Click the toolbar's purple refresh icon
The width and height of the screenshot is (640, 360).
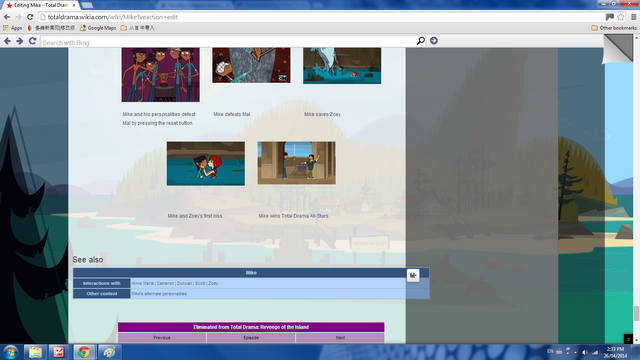(x=32, y=41)
